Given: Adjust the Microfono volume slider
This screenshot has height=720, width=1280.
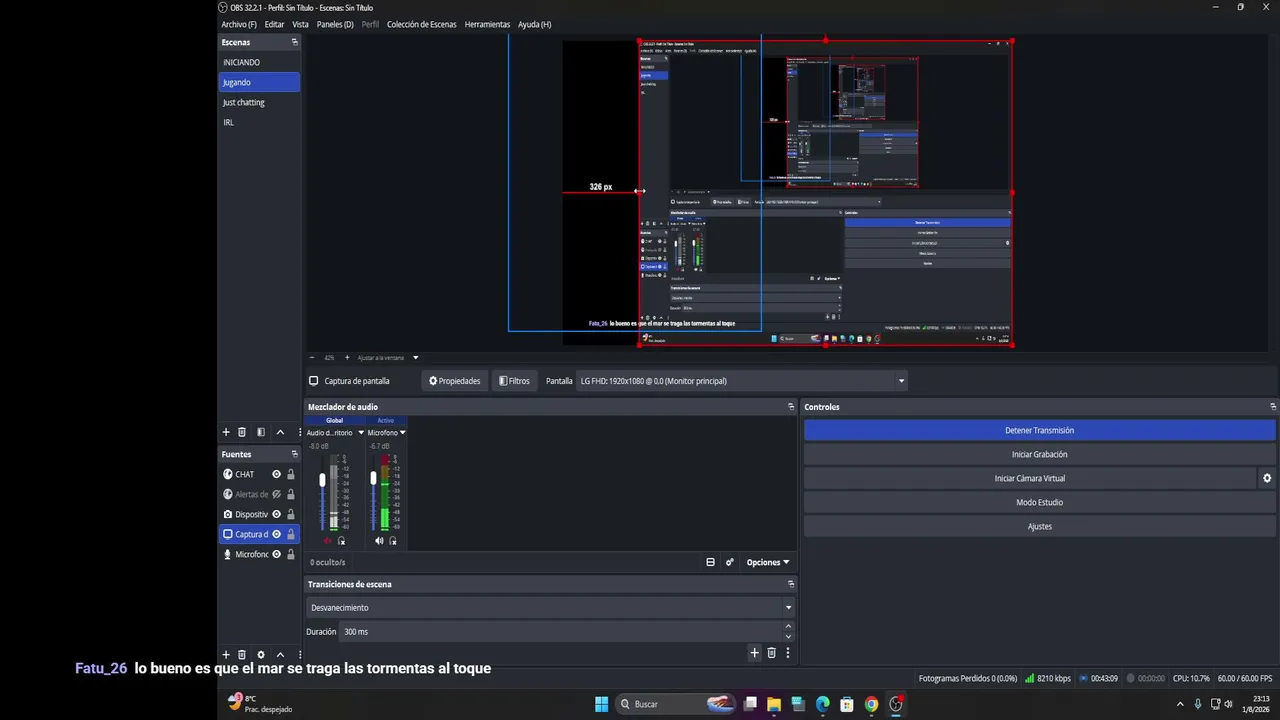Looking at the screenshot, I should [373, 479].
